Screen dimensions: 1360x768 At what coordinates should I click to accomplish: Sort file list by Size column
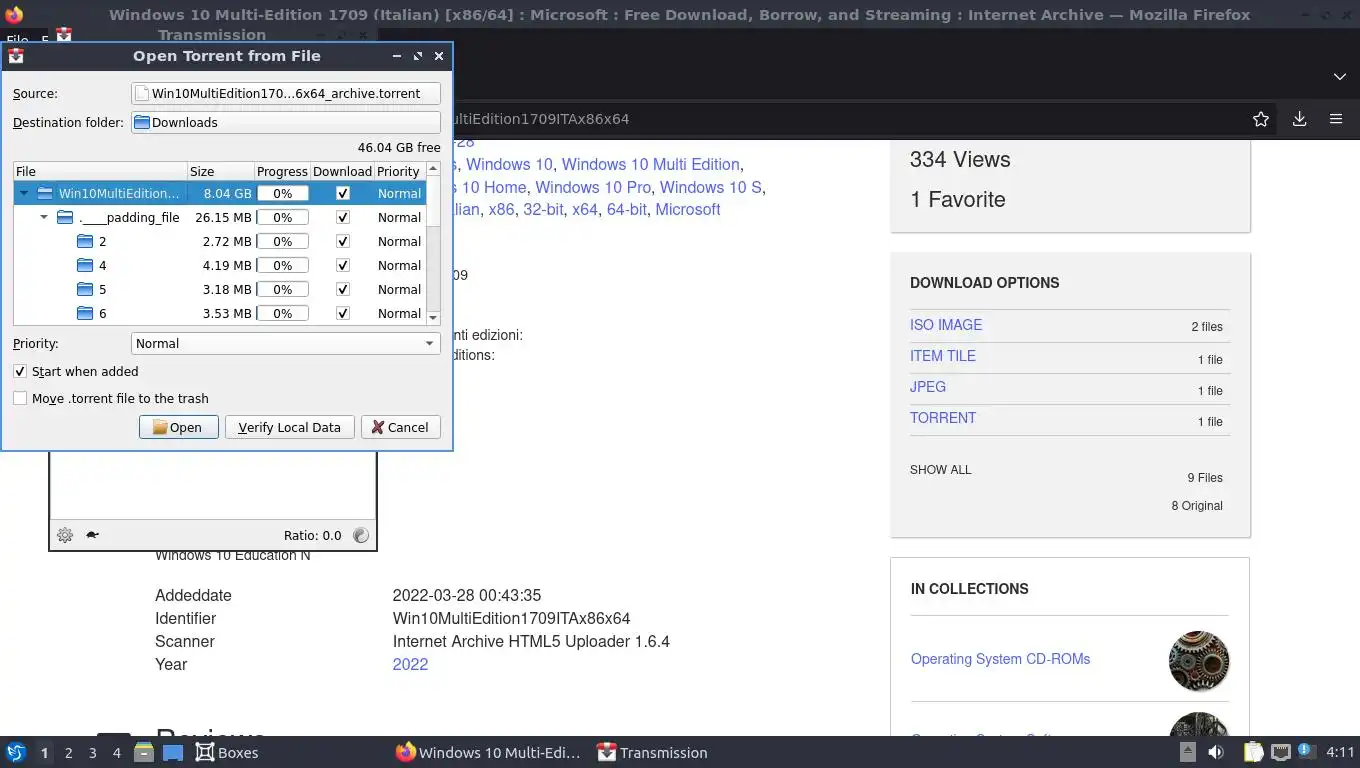point(220,171)
